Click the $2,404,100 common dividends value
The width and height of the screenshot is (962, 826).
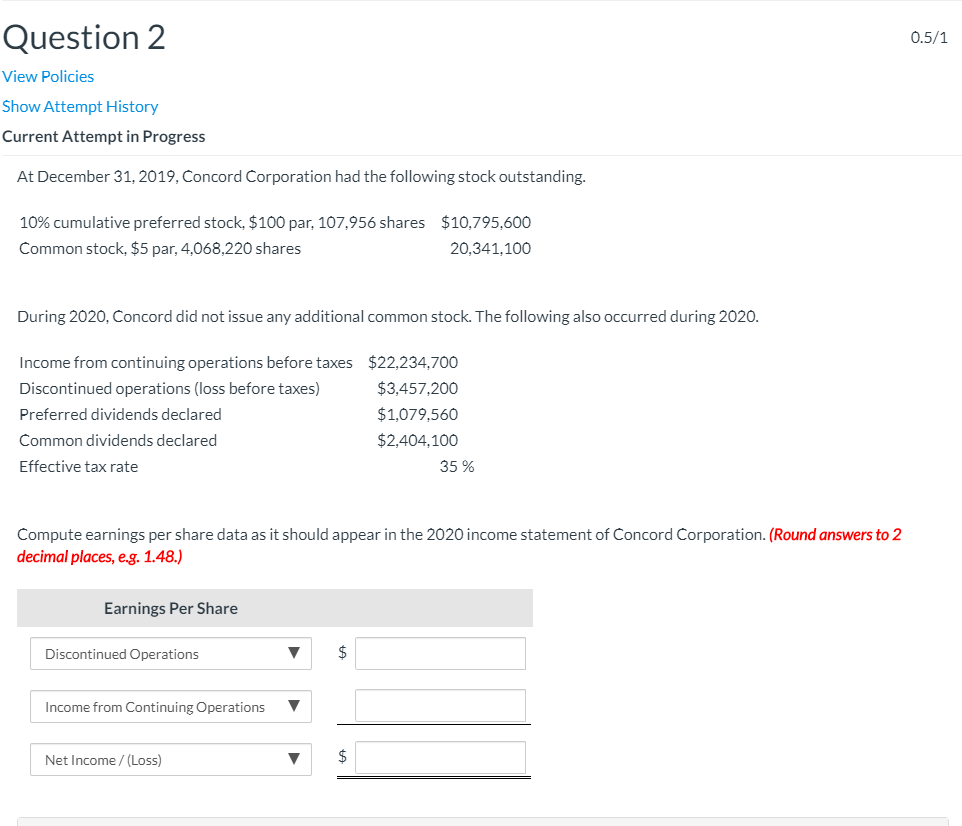pyautogui.click(x=417, y=441)
